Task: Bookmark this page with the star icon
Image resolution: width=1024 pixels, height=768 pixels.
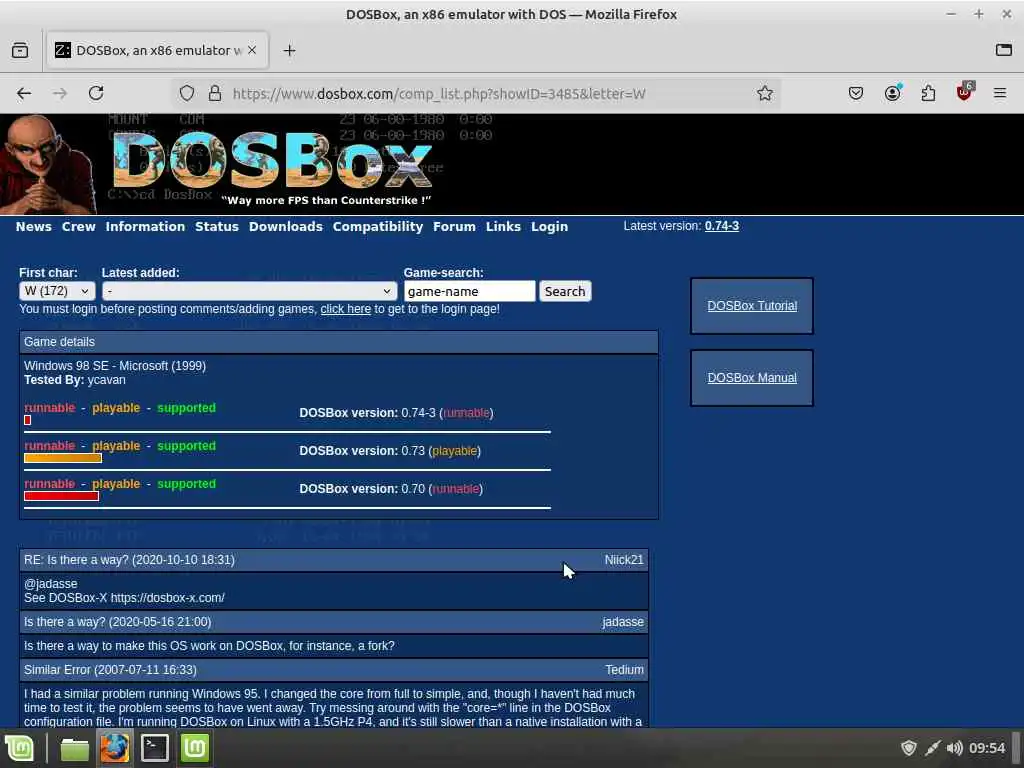Action: coord(765,93)
